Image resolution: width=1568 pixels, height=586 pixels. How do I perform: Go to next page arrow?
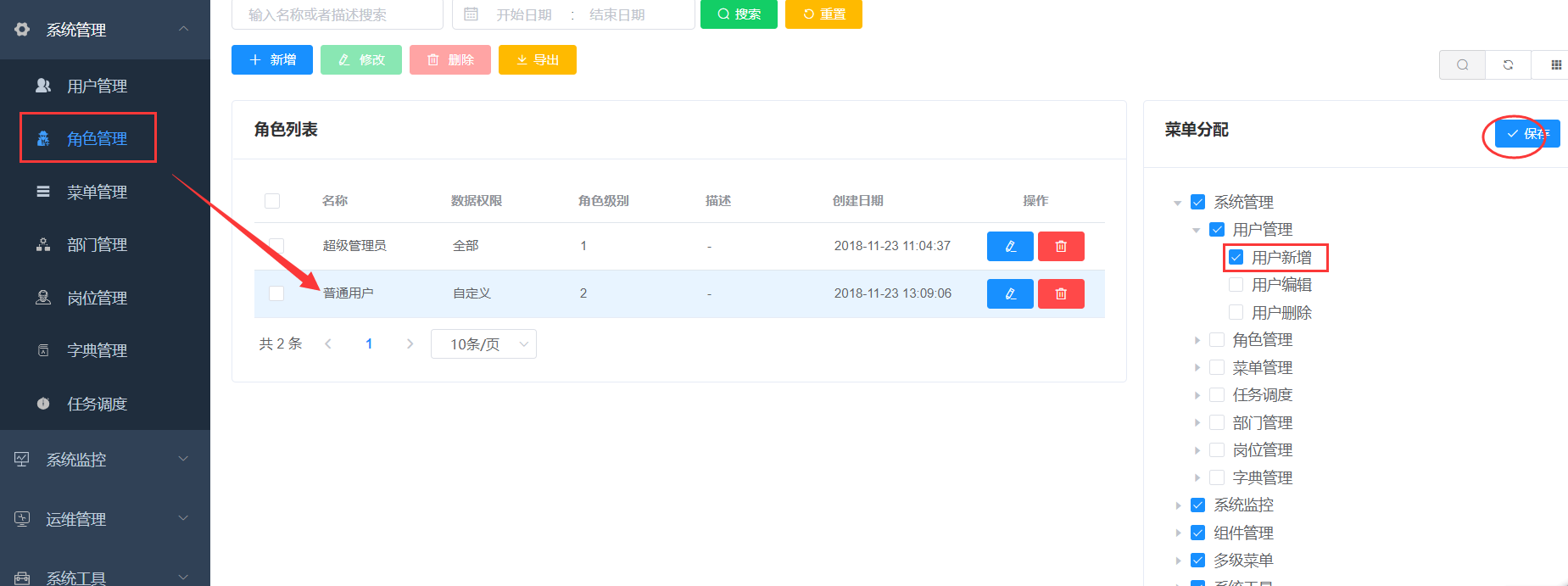(x=410, y=343)
